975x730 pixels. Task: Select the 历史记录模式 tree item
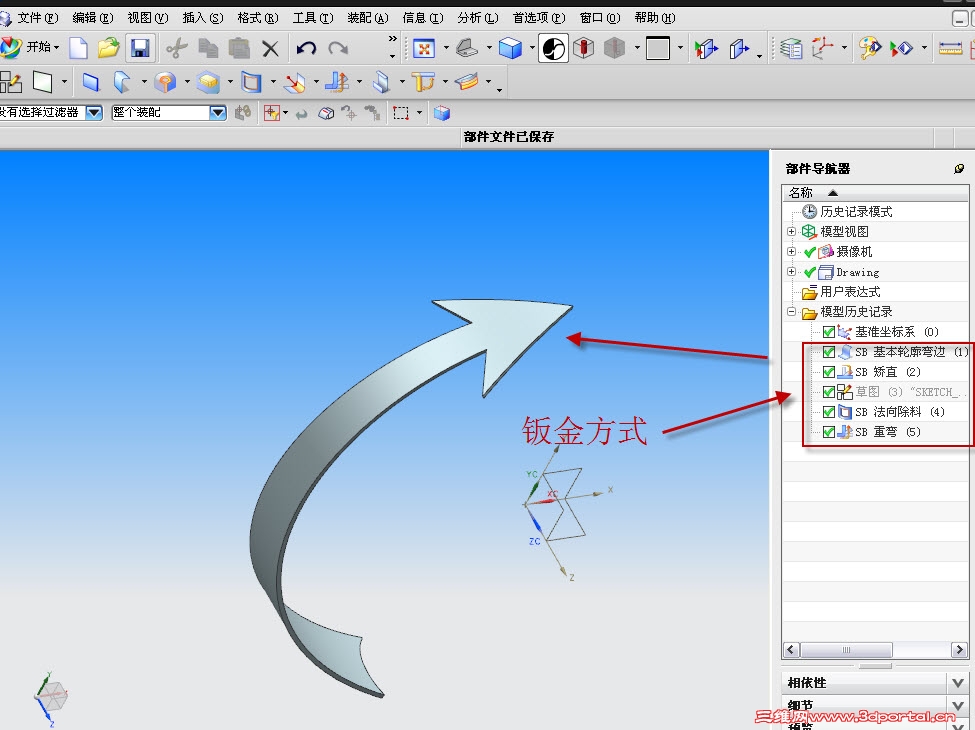pos(856,212)
